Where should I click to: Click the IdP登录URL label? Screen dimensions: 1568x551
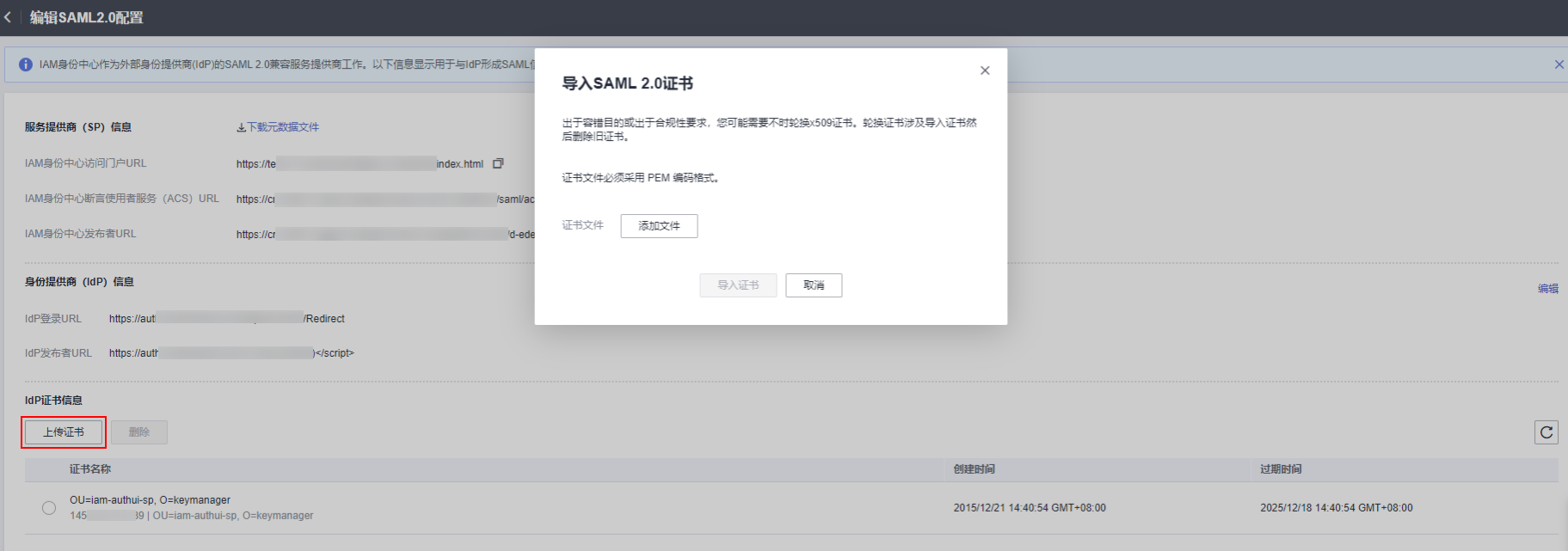click(53, 319)
